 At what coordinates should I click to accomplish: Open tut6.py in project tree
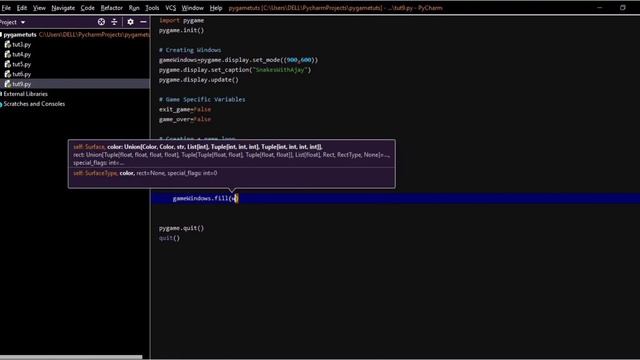pos(22,74)
